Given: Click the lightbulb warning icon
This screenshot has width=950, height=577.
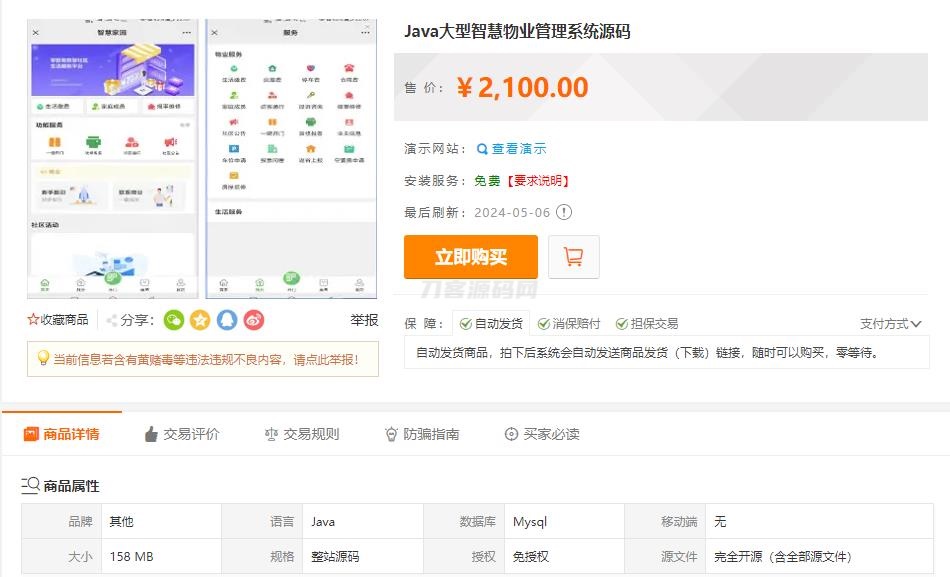Looking at the screenshot, I should [x=43, y=358].
